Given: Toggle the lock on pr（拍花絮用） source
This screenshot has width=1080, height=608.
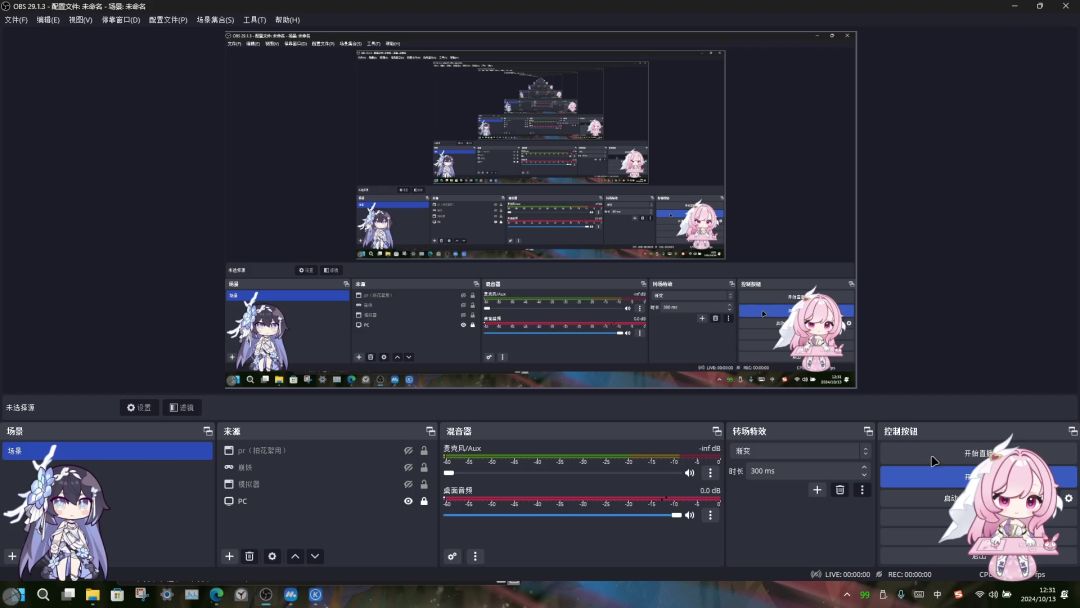Looking at the screenshot, I should pyautogui.click(x=424, y=450).
